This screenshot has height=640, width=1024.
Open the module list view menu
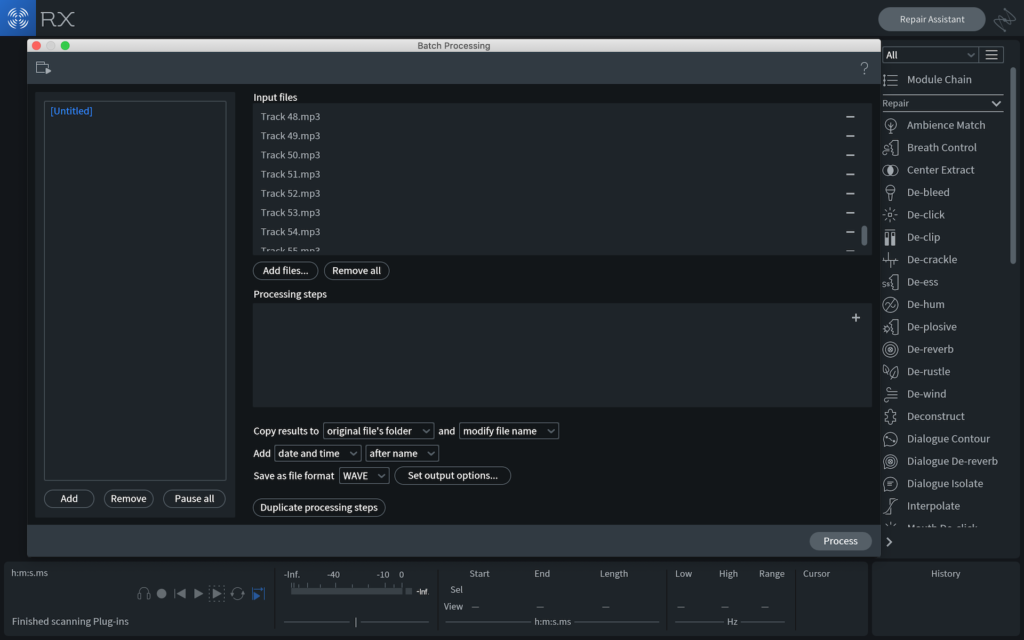[991, 55]
